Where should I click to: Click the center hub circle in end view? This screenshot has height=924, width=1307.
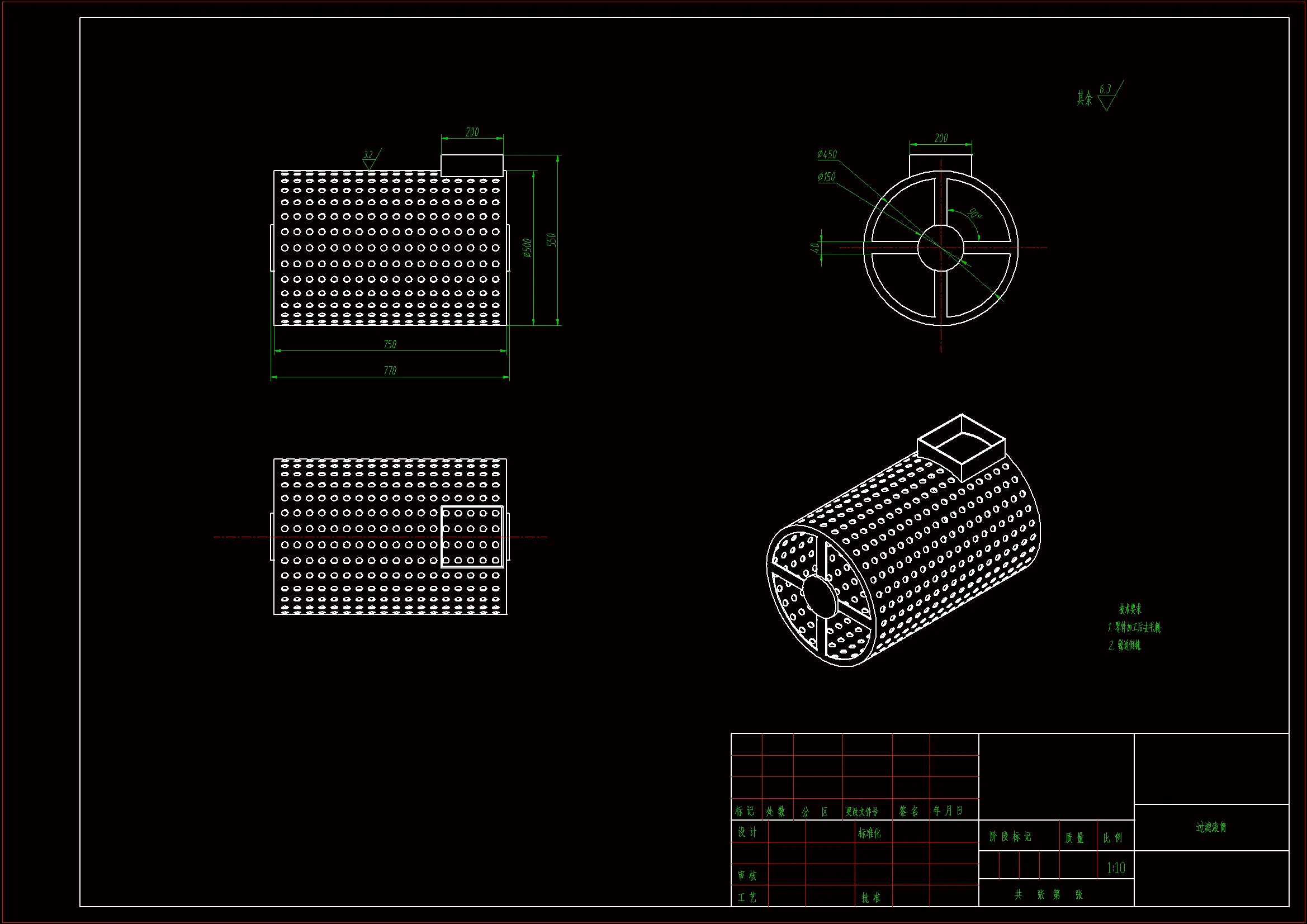pyautogui.click(x=940, y=248)
